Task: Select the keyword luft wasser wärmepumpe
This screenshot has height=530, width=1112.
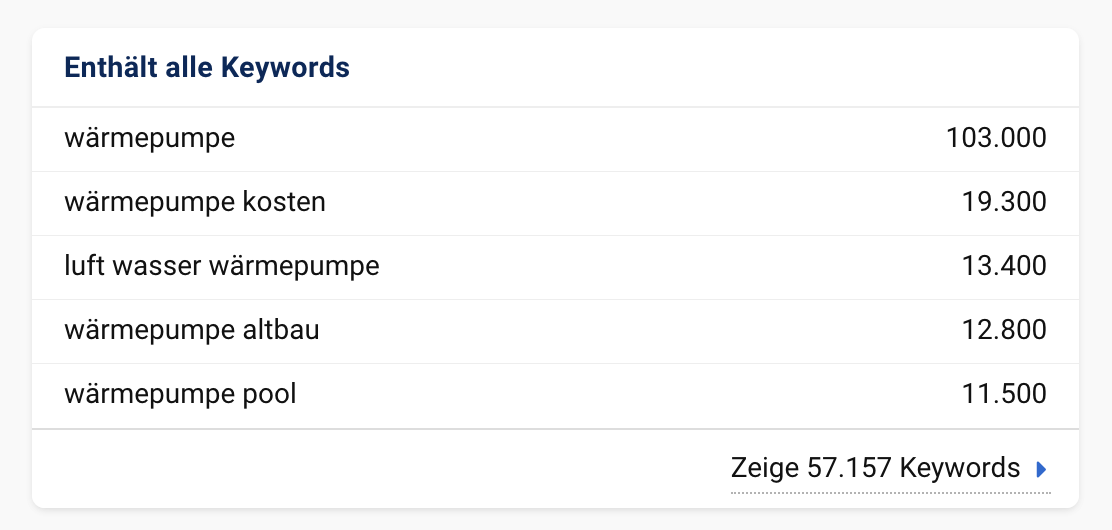Action: (x=222, y=266)
